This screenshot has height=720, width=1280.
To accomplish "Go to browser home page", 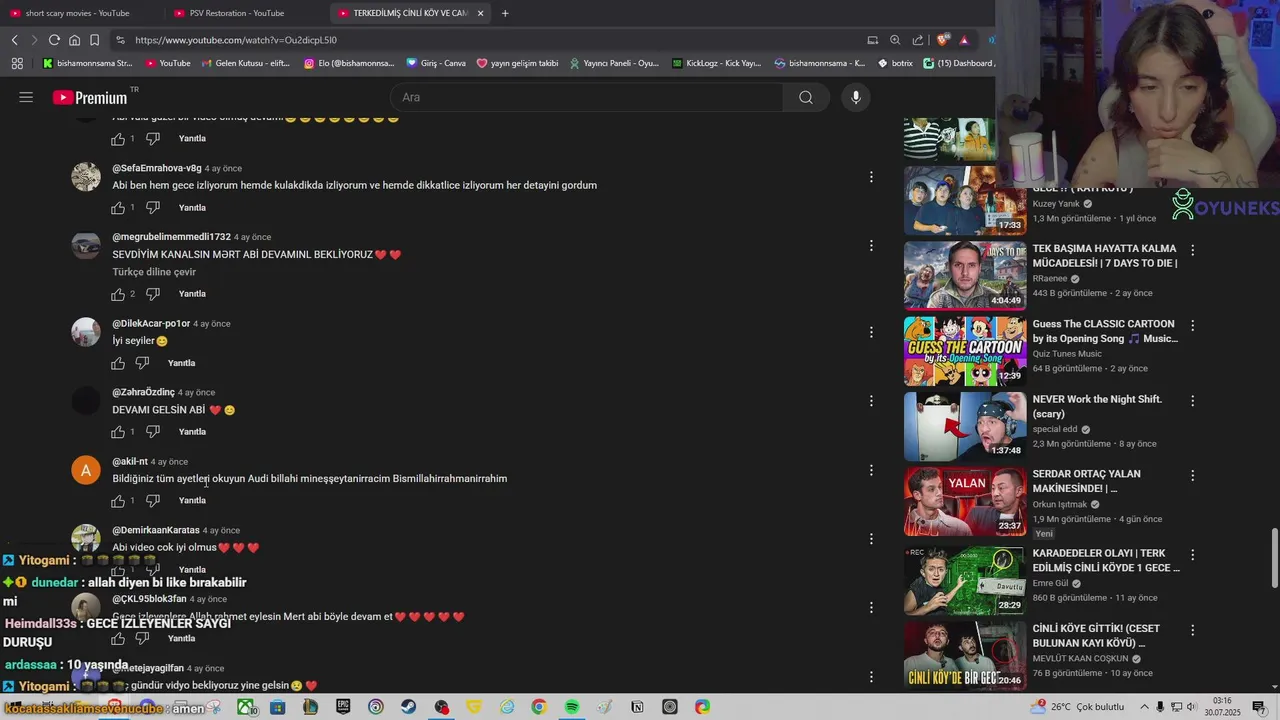I will [x=74, y=40].
